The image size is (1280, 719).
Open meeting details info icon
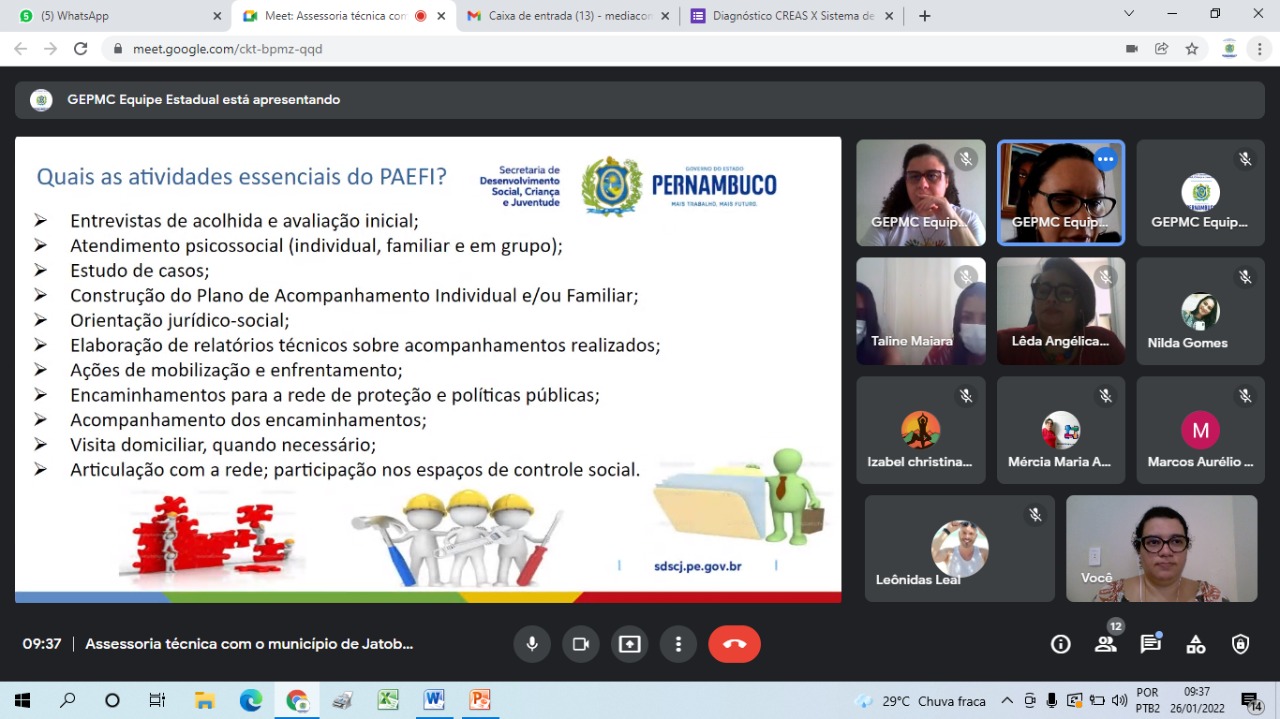coord(1061,645)
